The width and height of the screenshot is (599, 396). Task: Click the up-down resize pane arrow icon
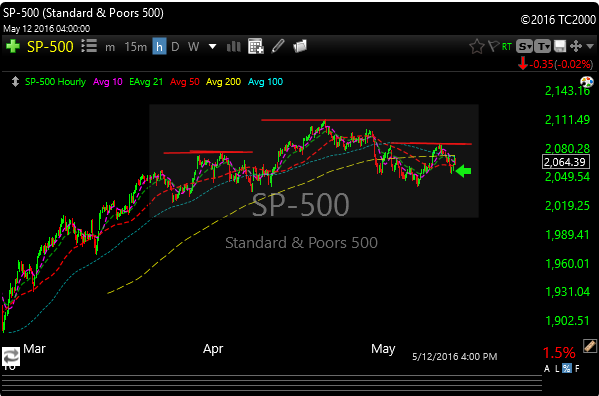click(15, 82)
